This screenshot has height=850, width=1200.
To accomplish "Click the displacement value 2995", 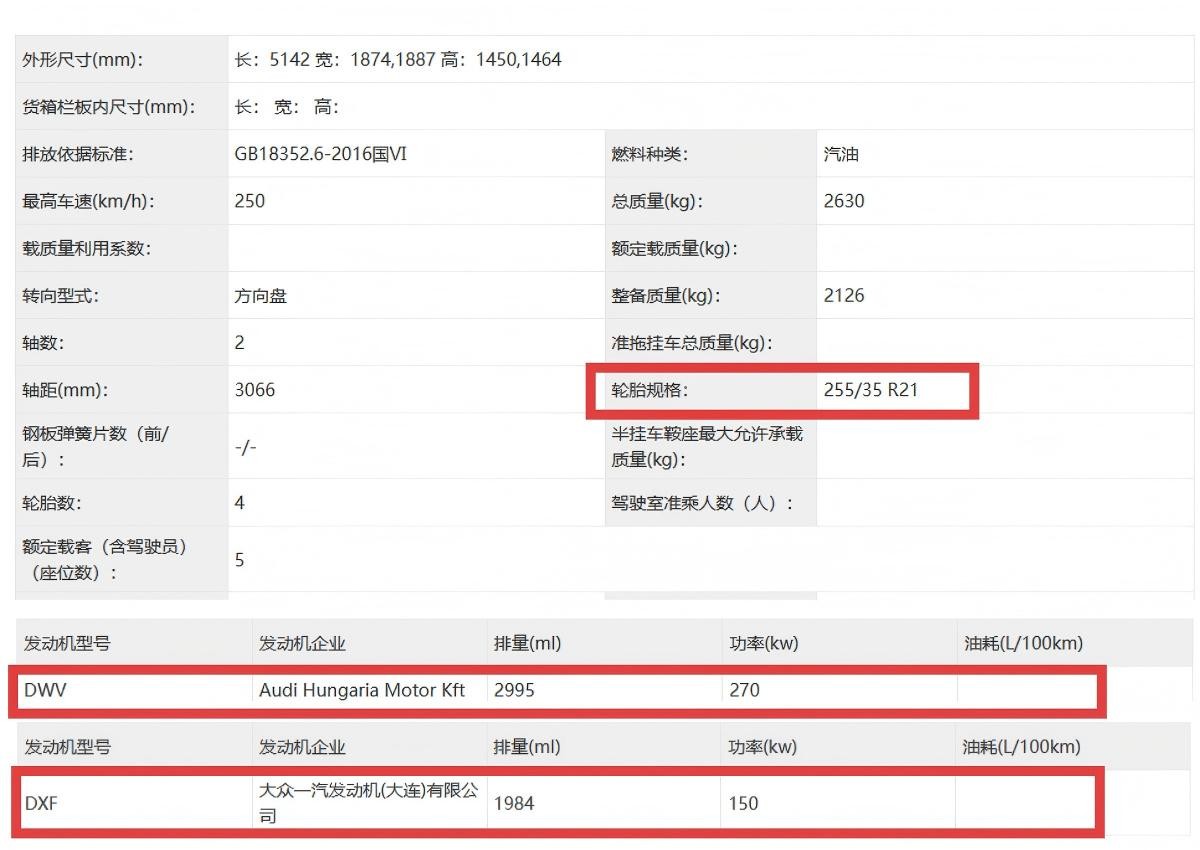I will (x=518, y=690).
